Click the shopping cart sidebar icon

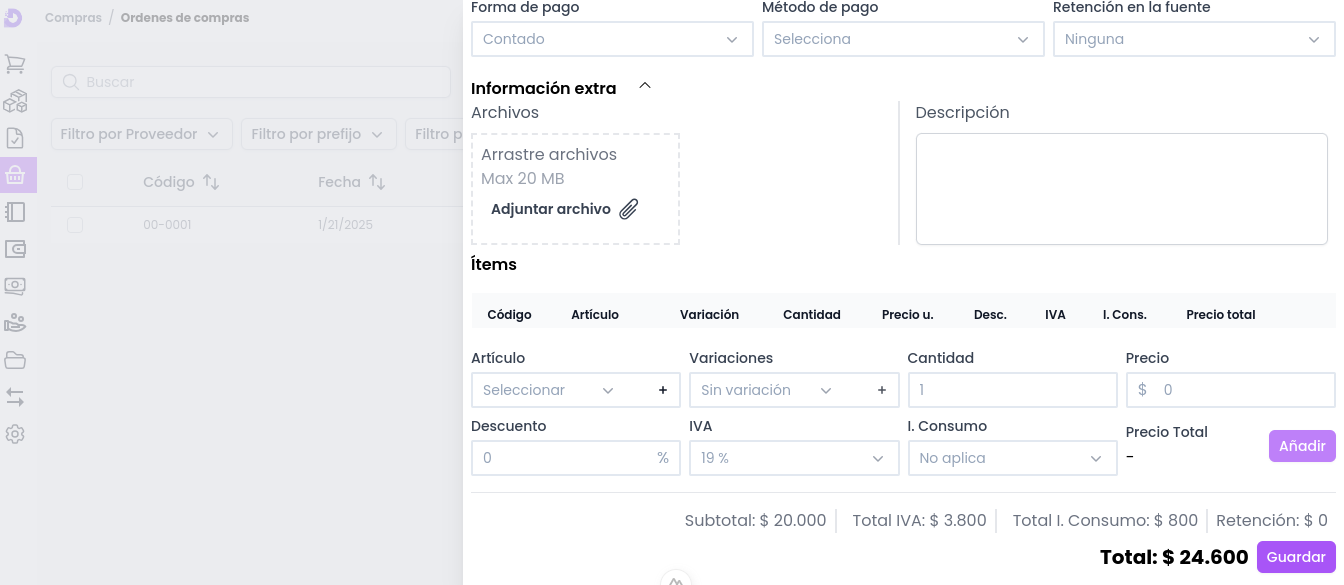coord(15,64)
